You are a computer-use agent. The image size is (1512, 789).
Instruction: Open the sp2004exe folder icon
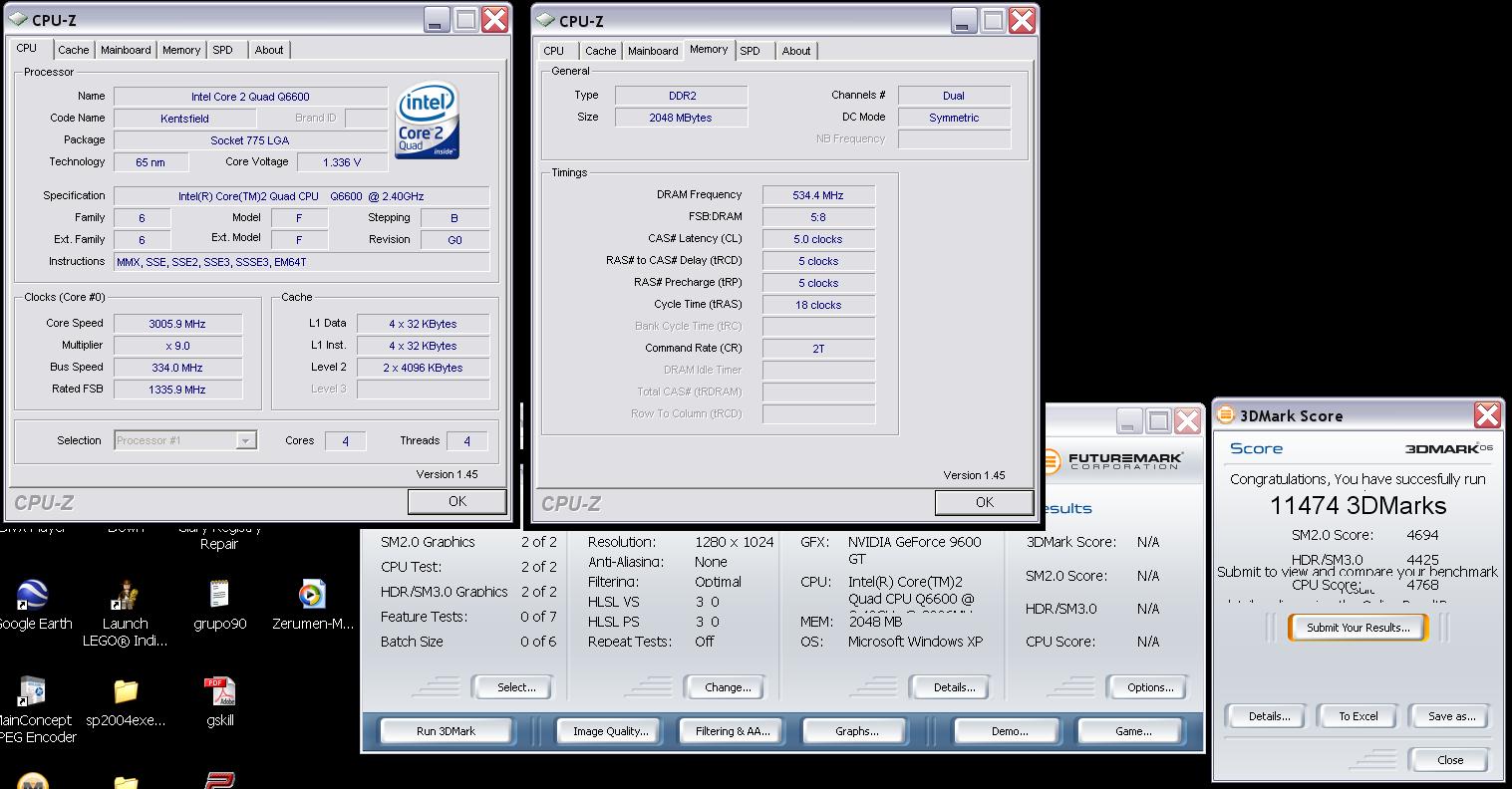126,691
